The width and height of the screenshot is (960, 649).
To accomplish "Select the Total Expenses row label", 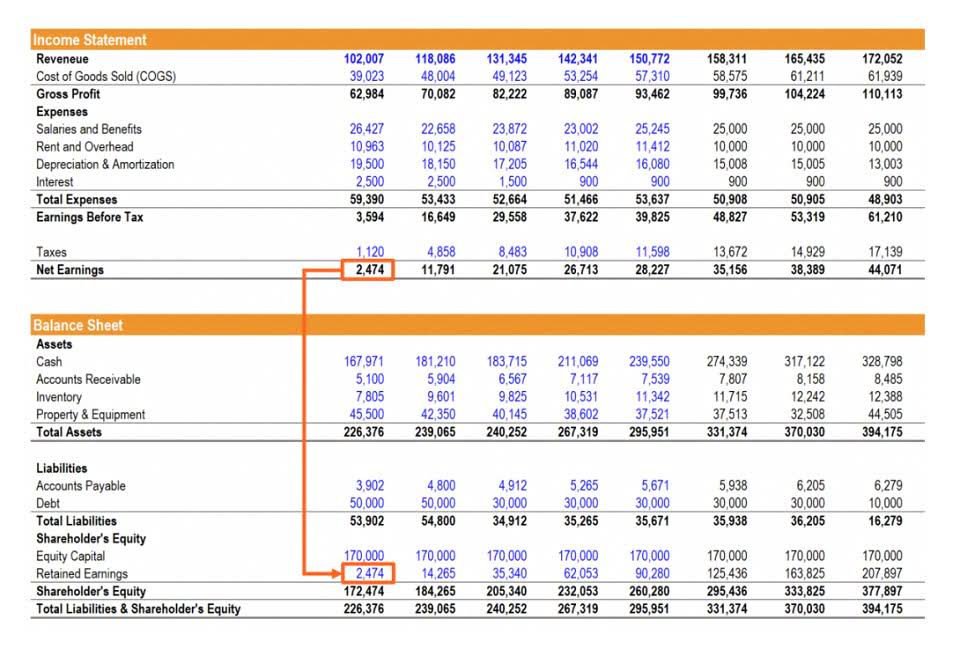I will pyautogui.click(x=78, y=199).
